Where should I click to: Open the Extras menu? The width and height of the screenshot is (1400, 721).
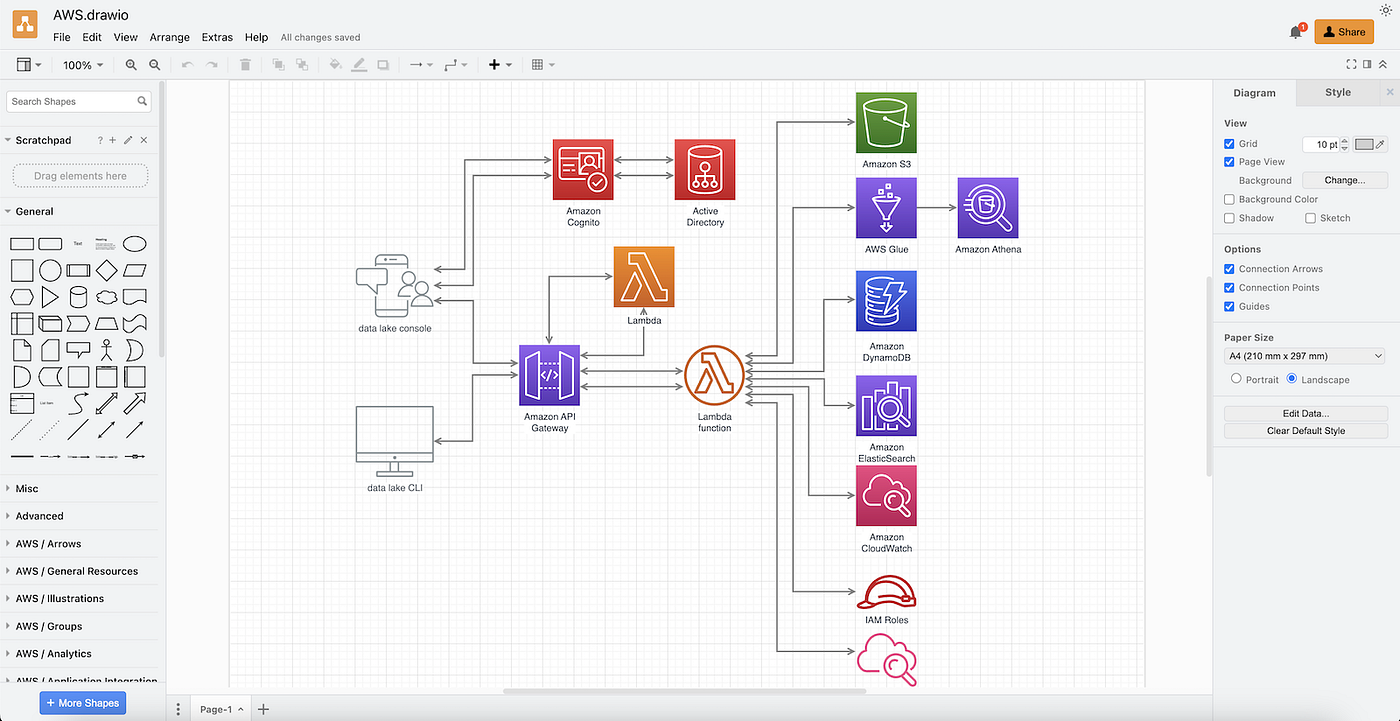click(x=217, y=37)
